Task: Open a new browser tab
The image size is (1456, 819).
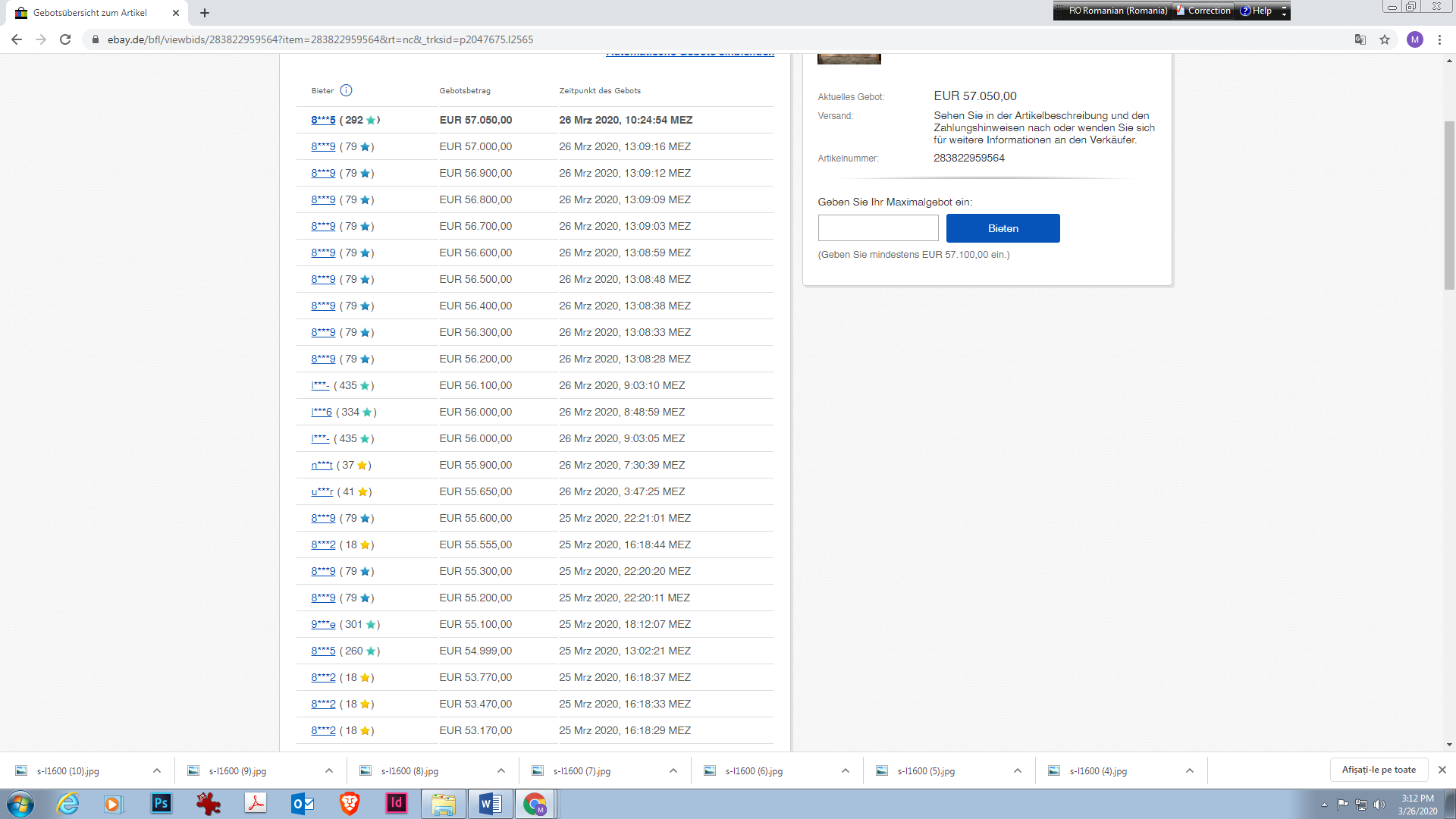Action: pyautogui.click(x=205, y=13)
